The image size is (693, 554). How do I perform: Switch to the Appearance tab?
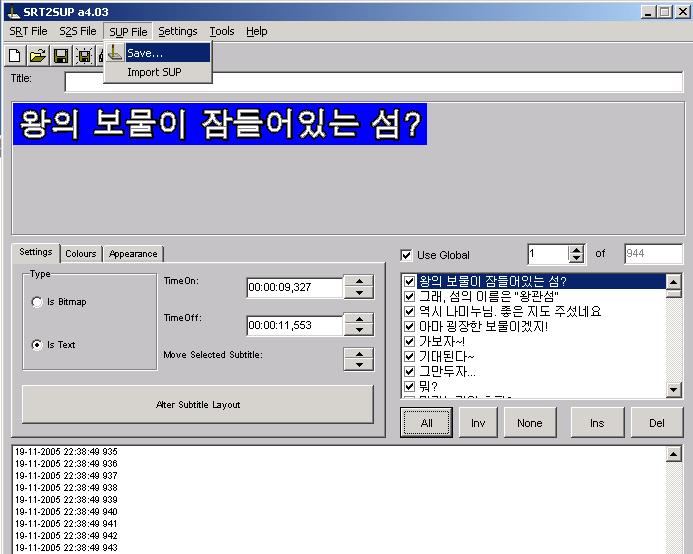point(133,254)
